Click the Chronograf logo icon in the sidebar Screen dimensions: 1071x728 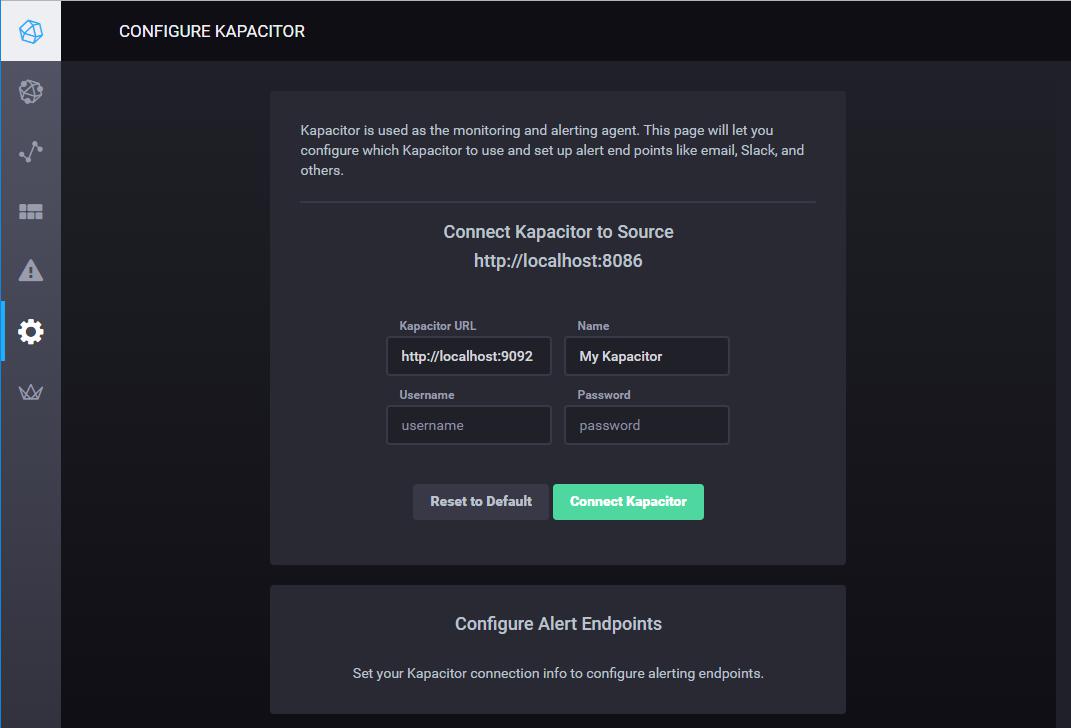tap(31, 31)
